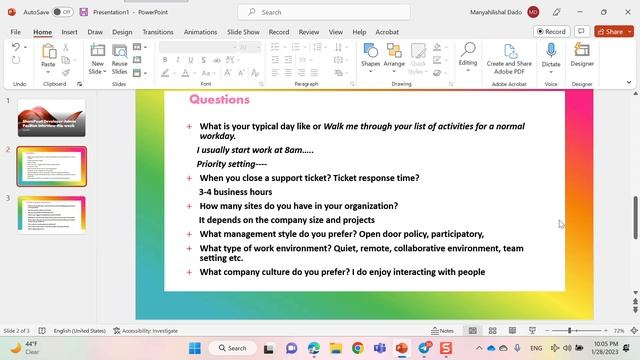Open the Comments pane icon
This screenshot has height=360, width=640.
[582, 31]
